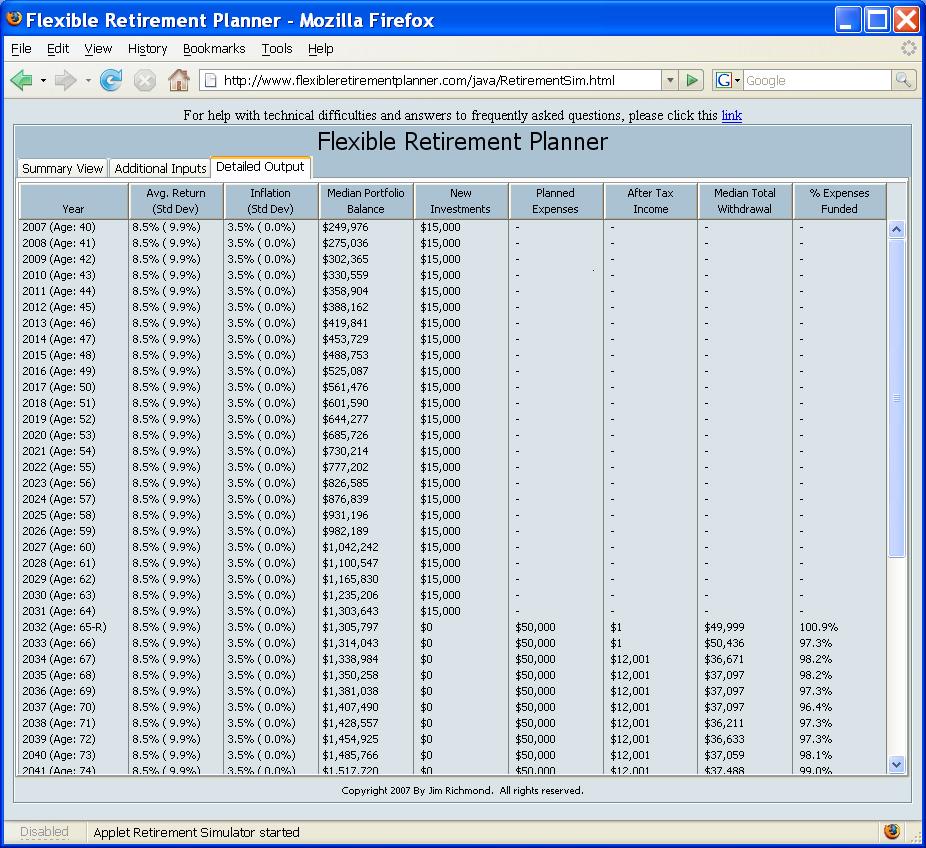Open the Back history dropdown arrow
Image resolution: width=926 pixels, height=848 pixels.
pos(43,80)
